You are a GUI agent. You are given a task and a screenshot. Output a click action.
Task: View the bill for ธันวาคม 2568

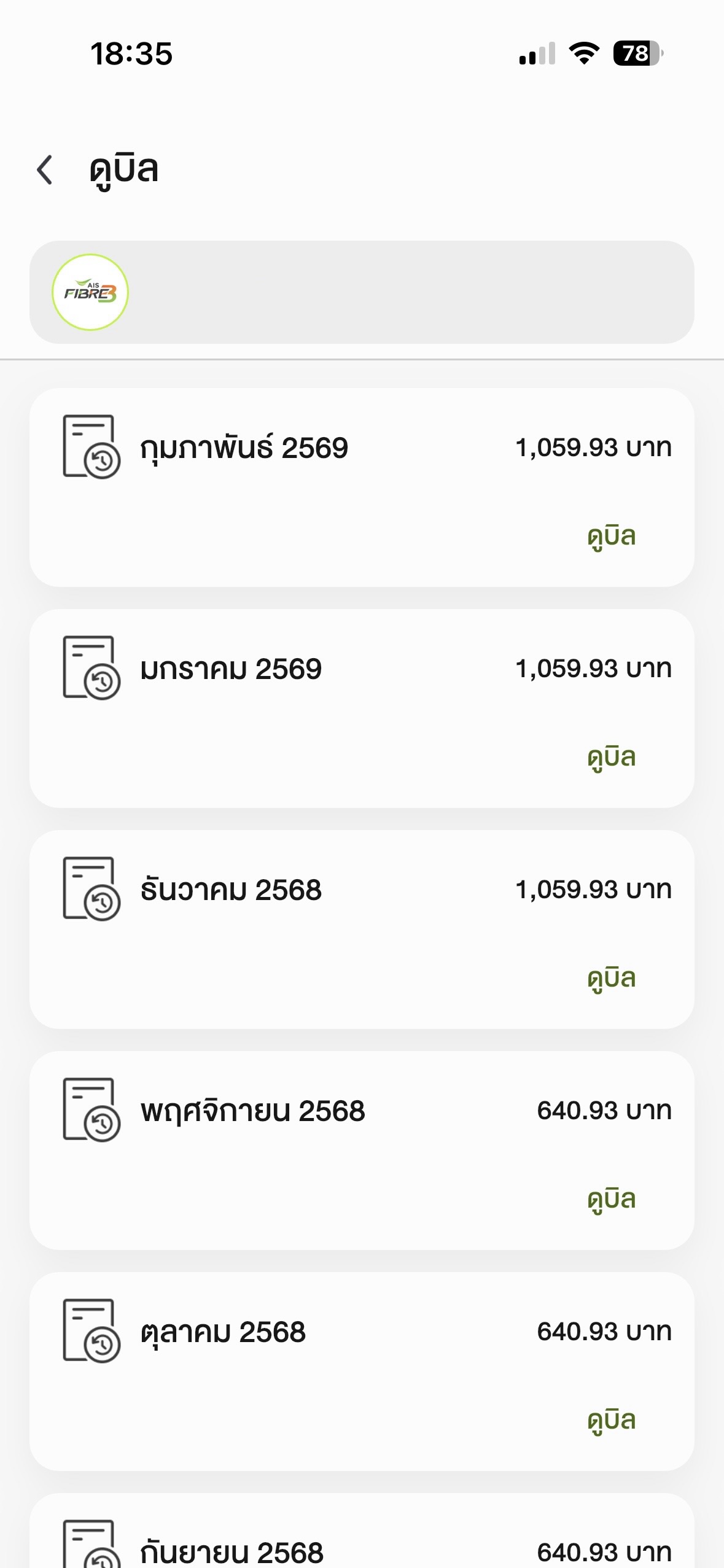coord(611,979)
